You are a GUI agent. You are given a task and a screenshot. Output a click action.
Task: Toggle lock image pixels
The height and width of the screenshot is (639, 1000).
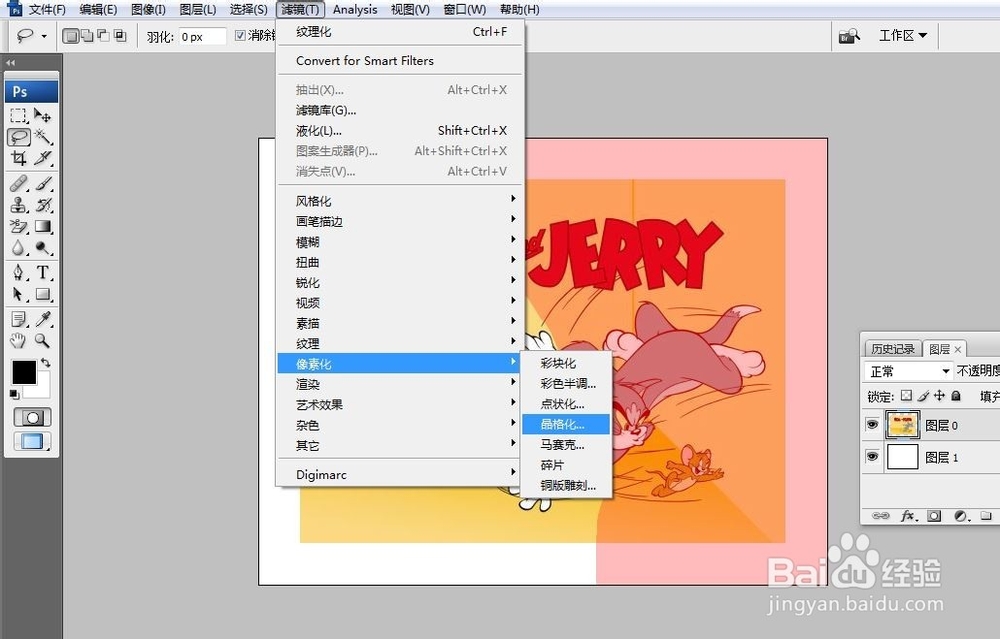tap(923, 396)
